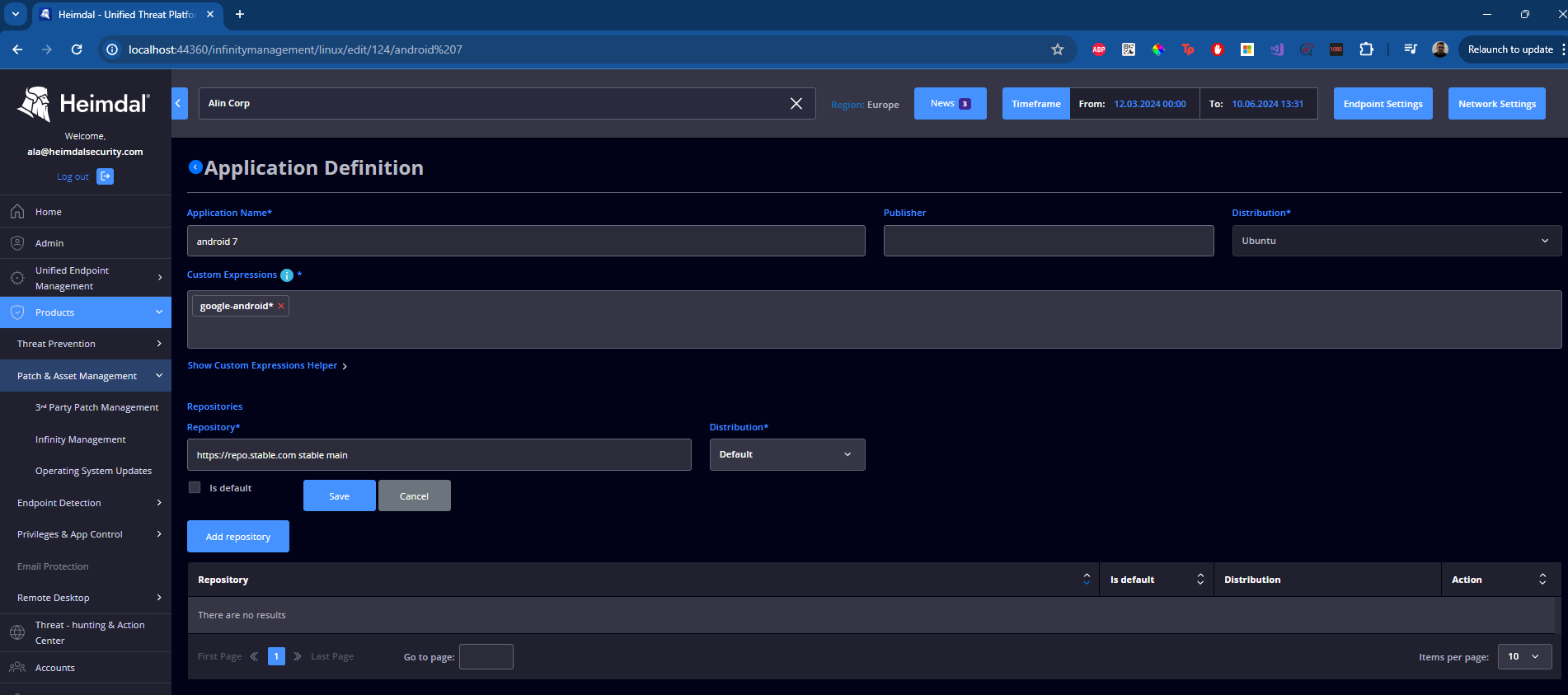Go to next page in pagination
The image size is (1568, 695).
tap(298, 656)
